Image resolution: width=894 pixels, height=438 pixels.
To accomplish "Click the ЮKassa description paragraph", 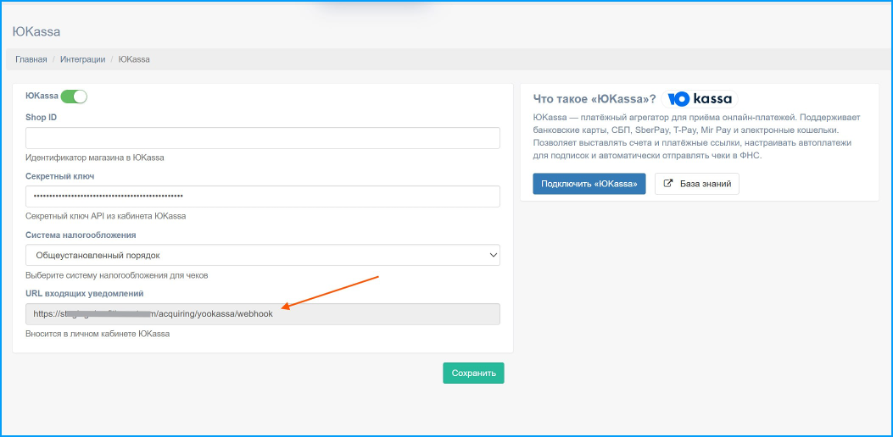I will 697,136.
